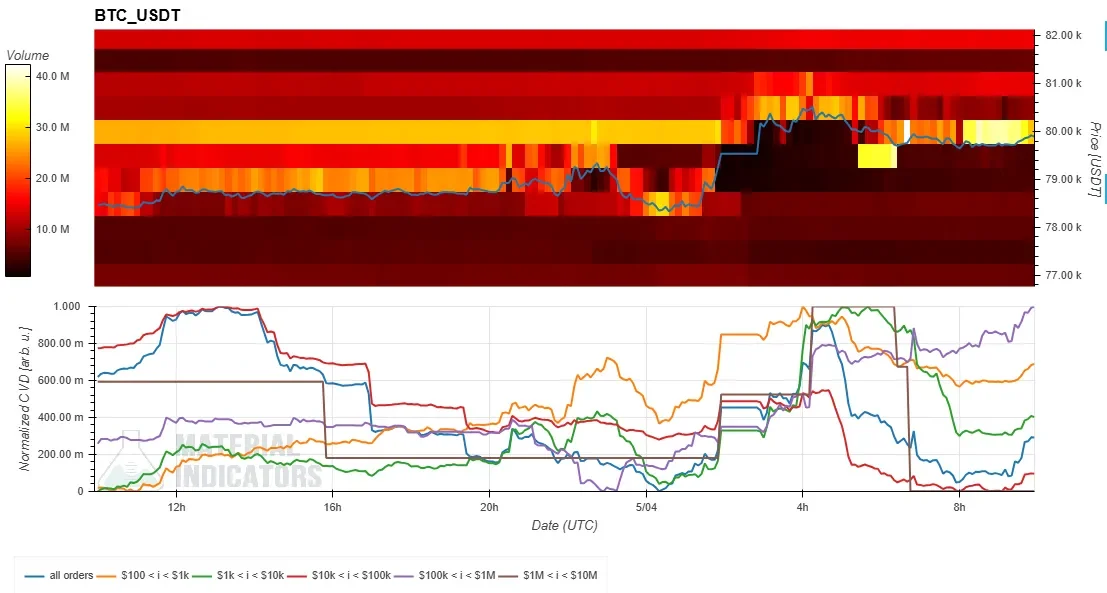Click the 77.00 k price axis label
The width and height of the screenshot is (1107, 593).
[x=1063, y=275]
